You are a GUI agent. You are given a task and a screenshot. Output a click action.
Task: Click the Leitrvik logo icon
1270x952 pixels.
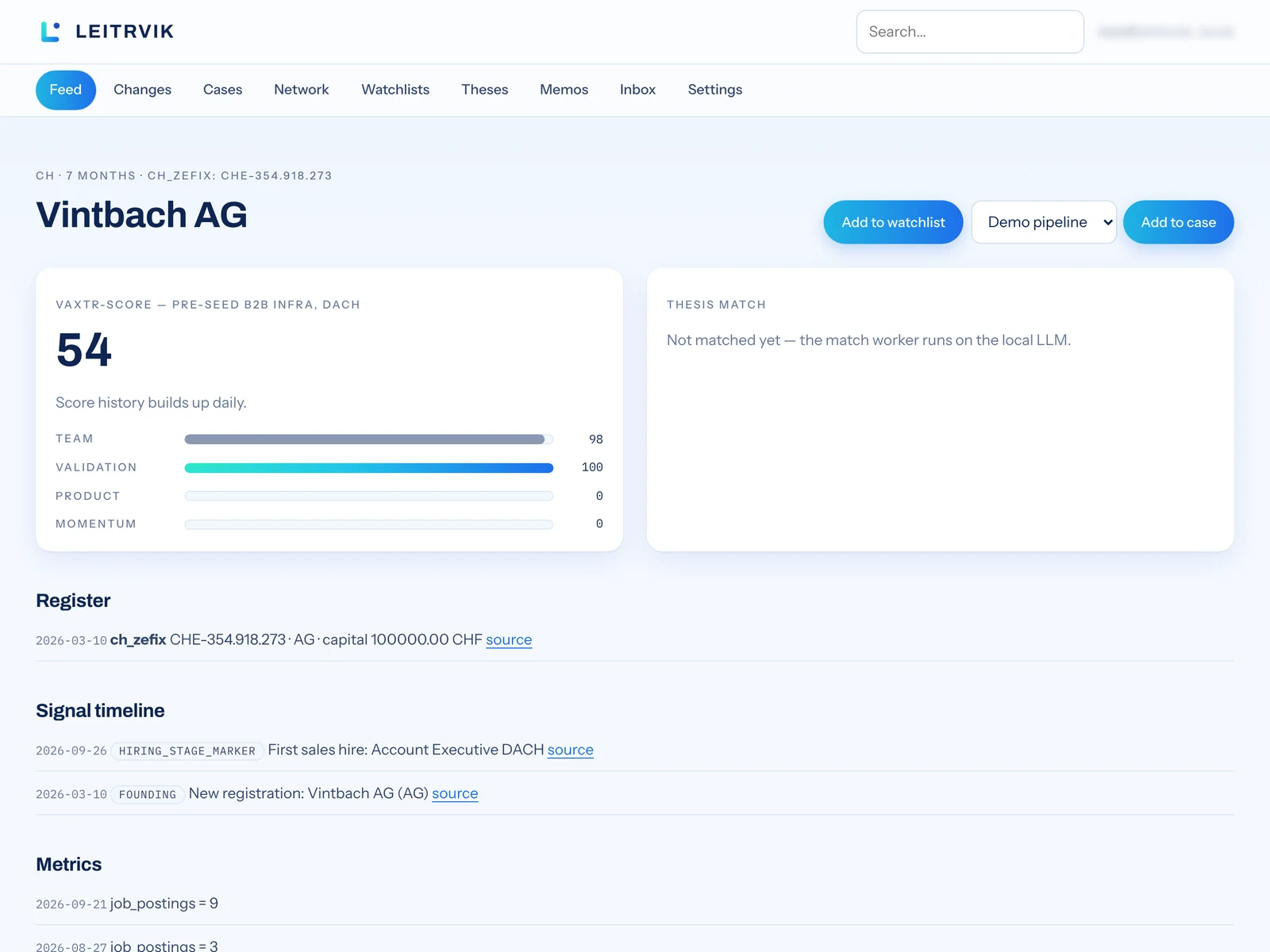[x=50, y=32]
